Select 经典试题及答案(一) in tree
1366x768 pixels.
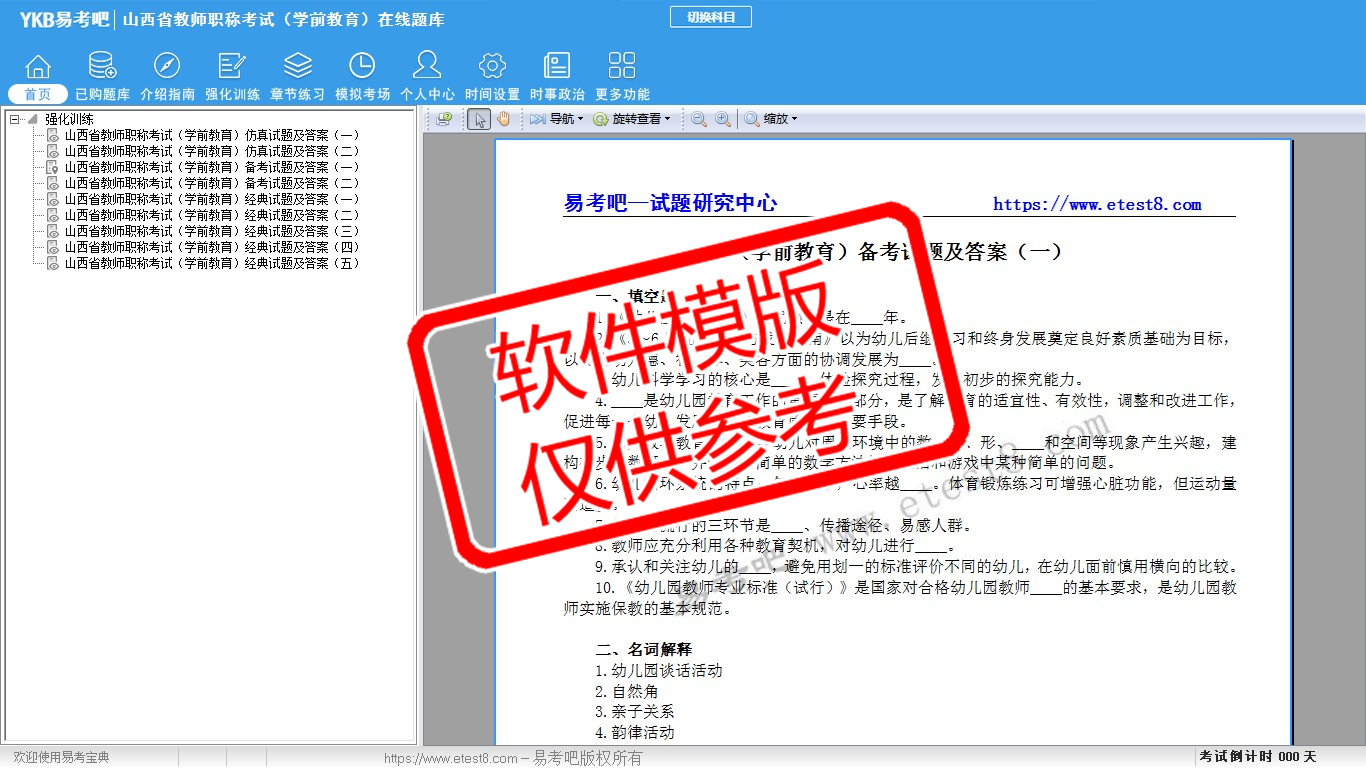(x=211, y=199)
